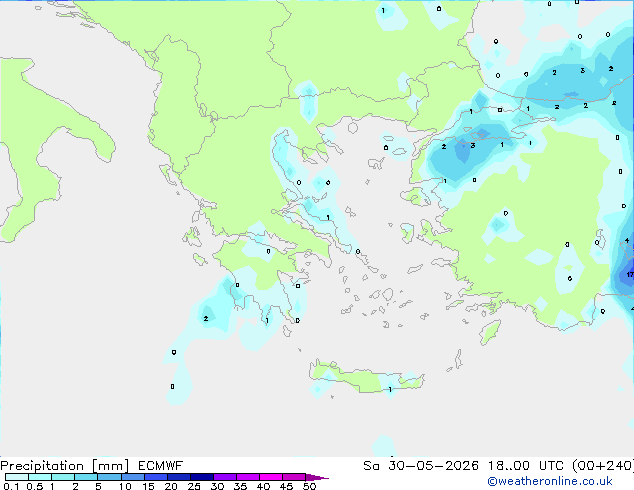Click the legend tick label "50"
This screenshot has width=634, height=490.
pyautogui.click(x=310, y=486)
